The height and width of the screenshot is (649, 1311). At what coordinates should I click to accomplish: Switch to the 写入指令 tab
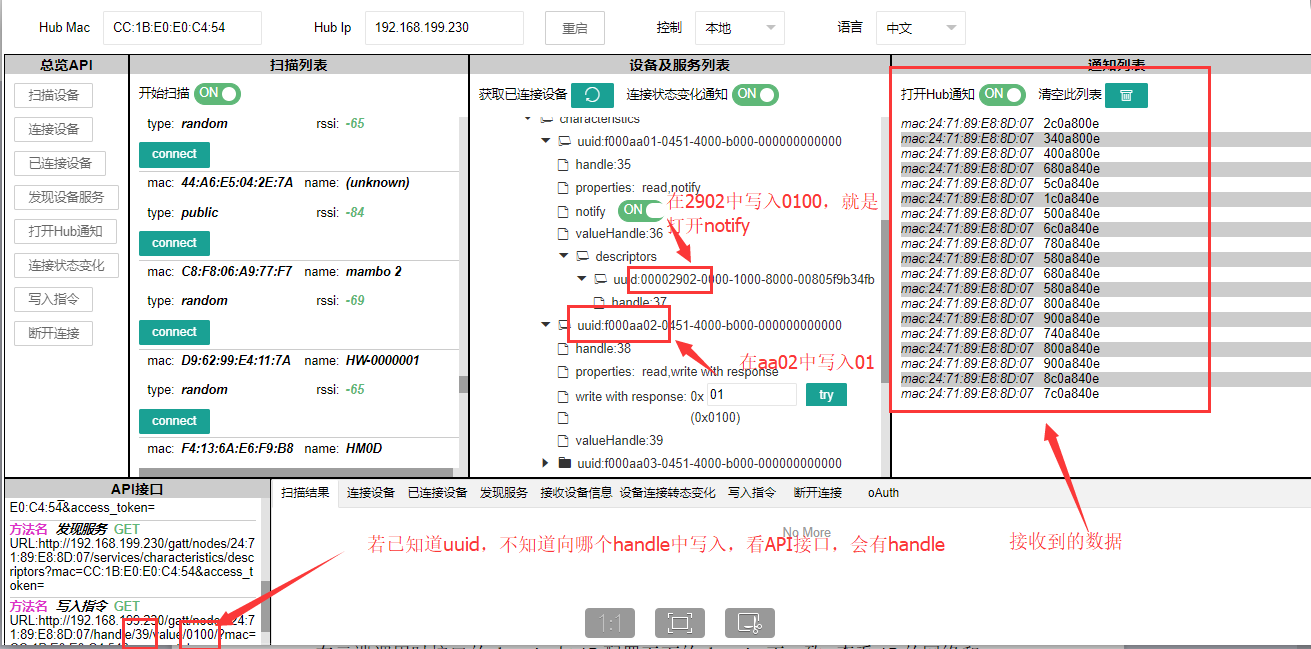(751, 492)
